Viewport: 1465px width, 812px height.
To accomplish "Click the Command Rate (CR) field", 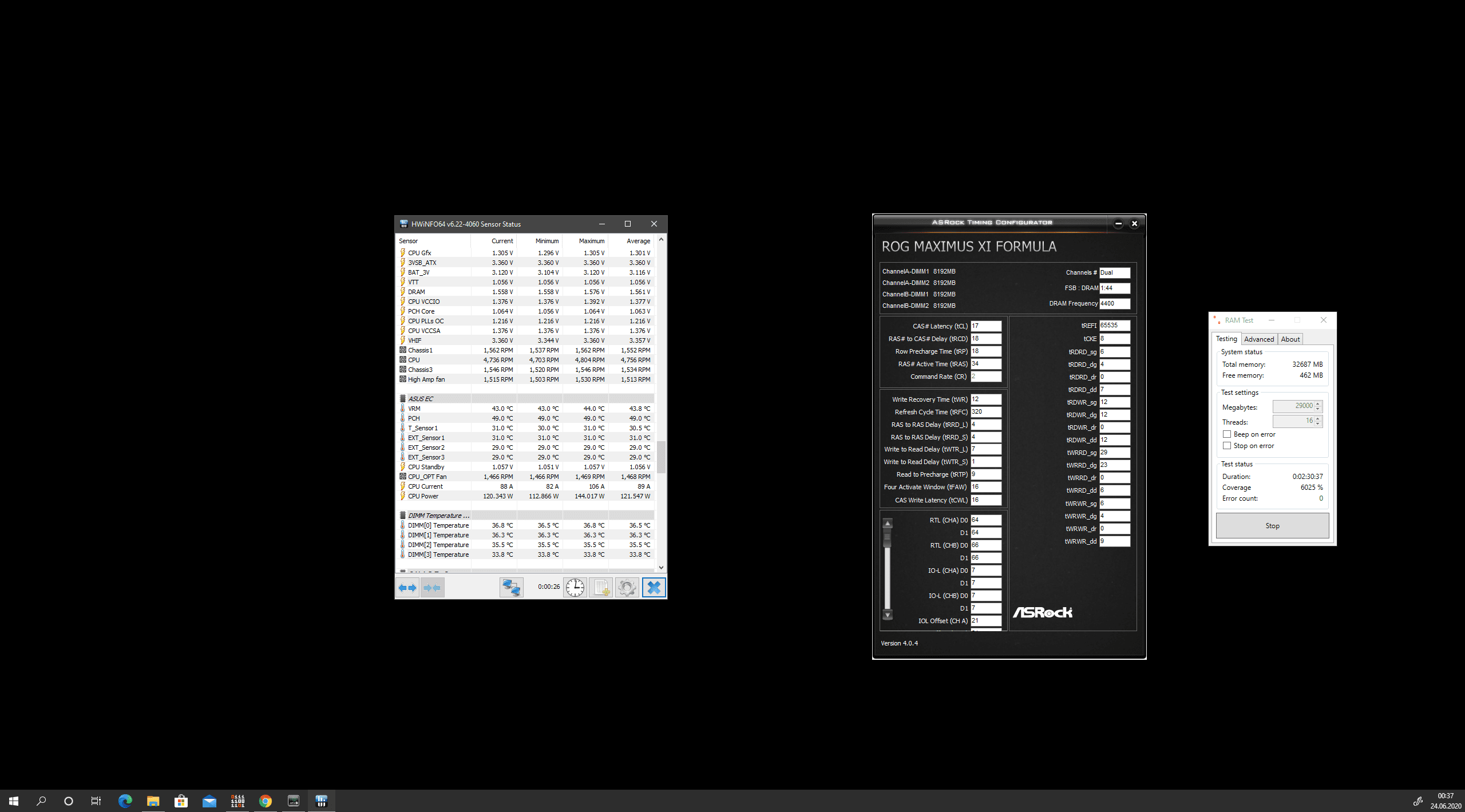I will pos(986,377).
